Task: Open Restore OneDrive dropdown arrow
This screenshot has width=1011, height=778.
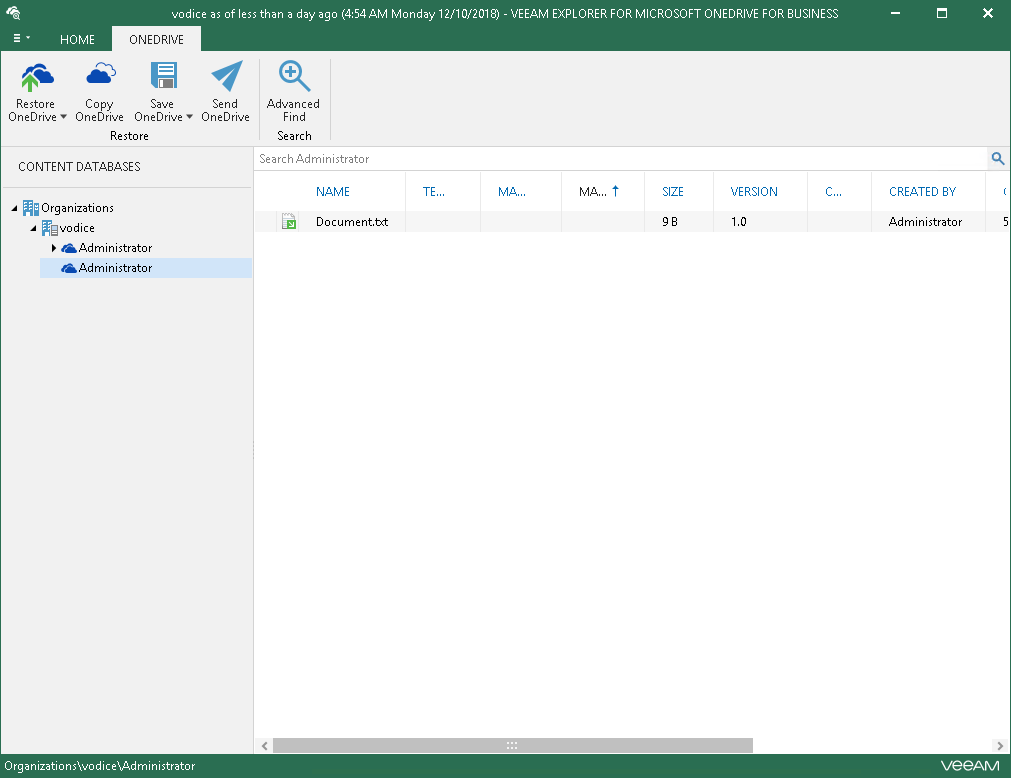Action: [63, 117]
